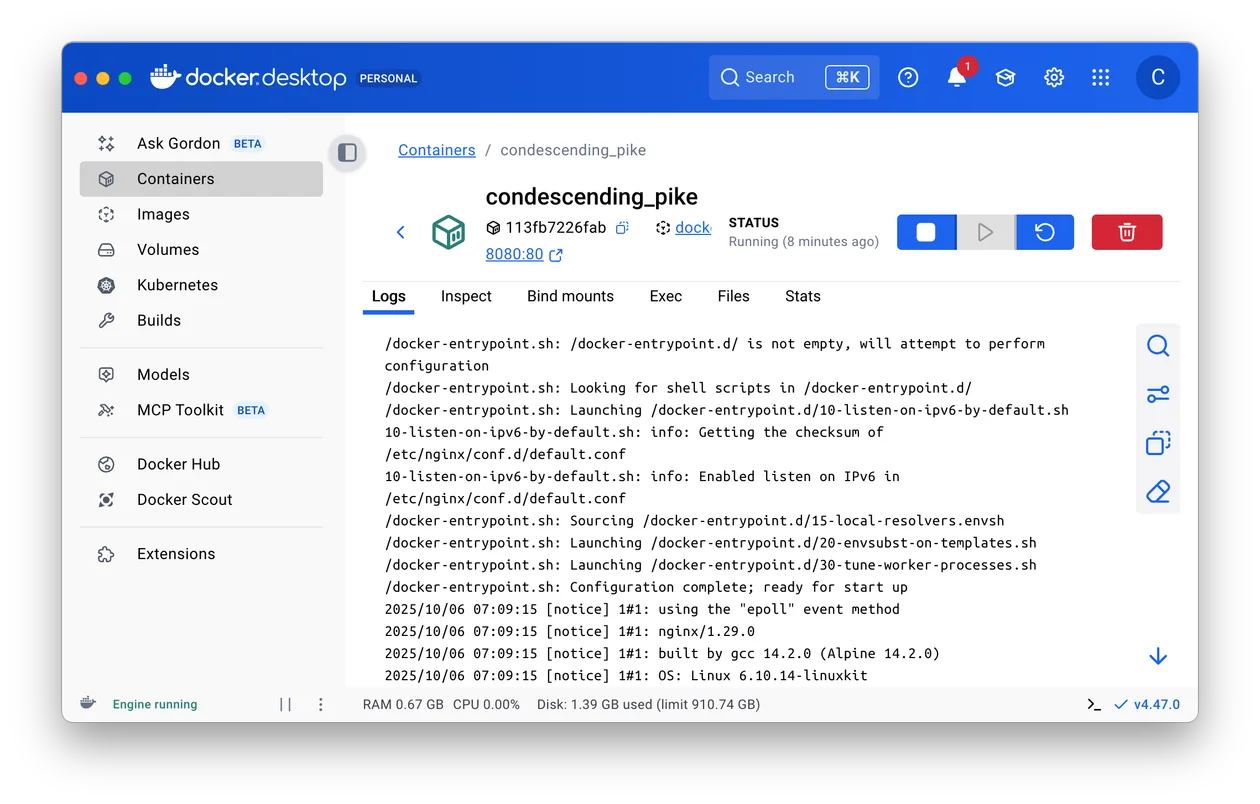
Task: Open help question mark icon
Action: pyautogui.click(x=908, y=77)
